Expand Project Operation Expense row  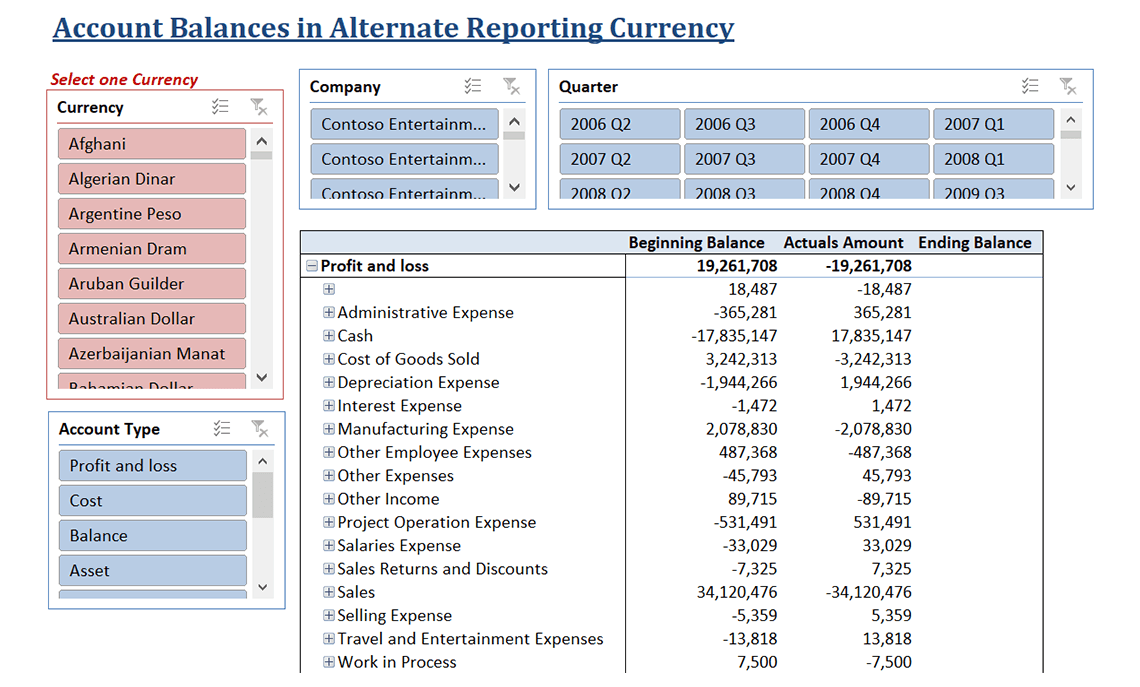329,522
